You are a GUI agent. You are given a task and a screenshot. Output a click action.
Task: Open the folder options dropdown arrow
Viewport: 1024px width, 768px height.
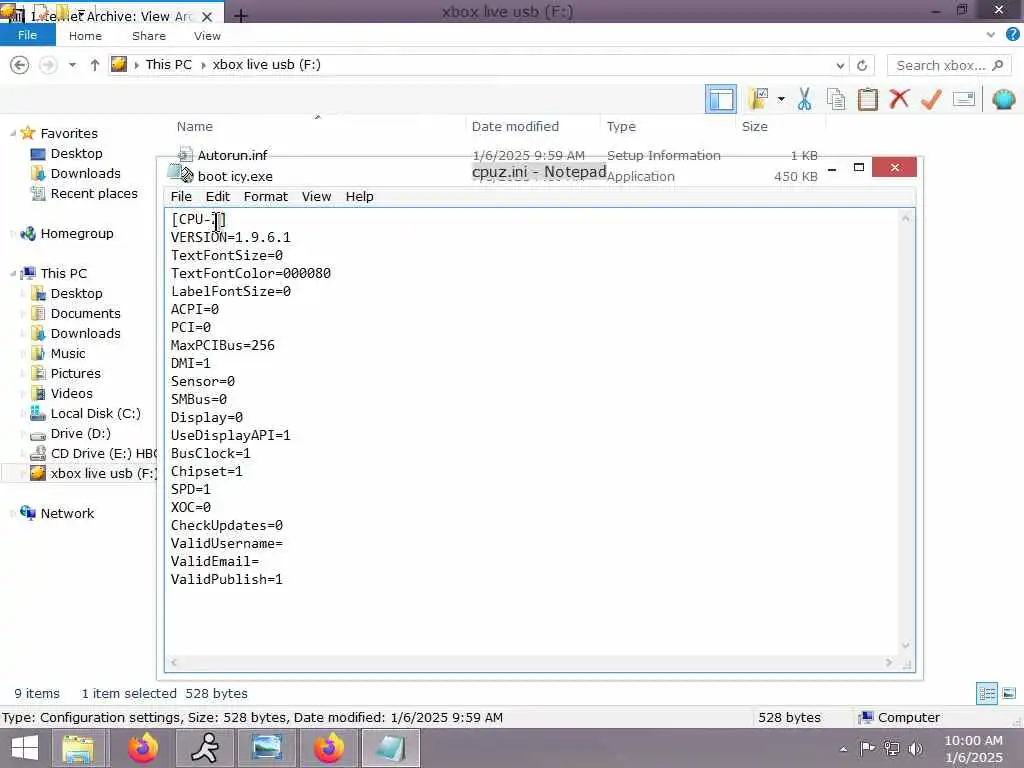click(x=781, y=99)
